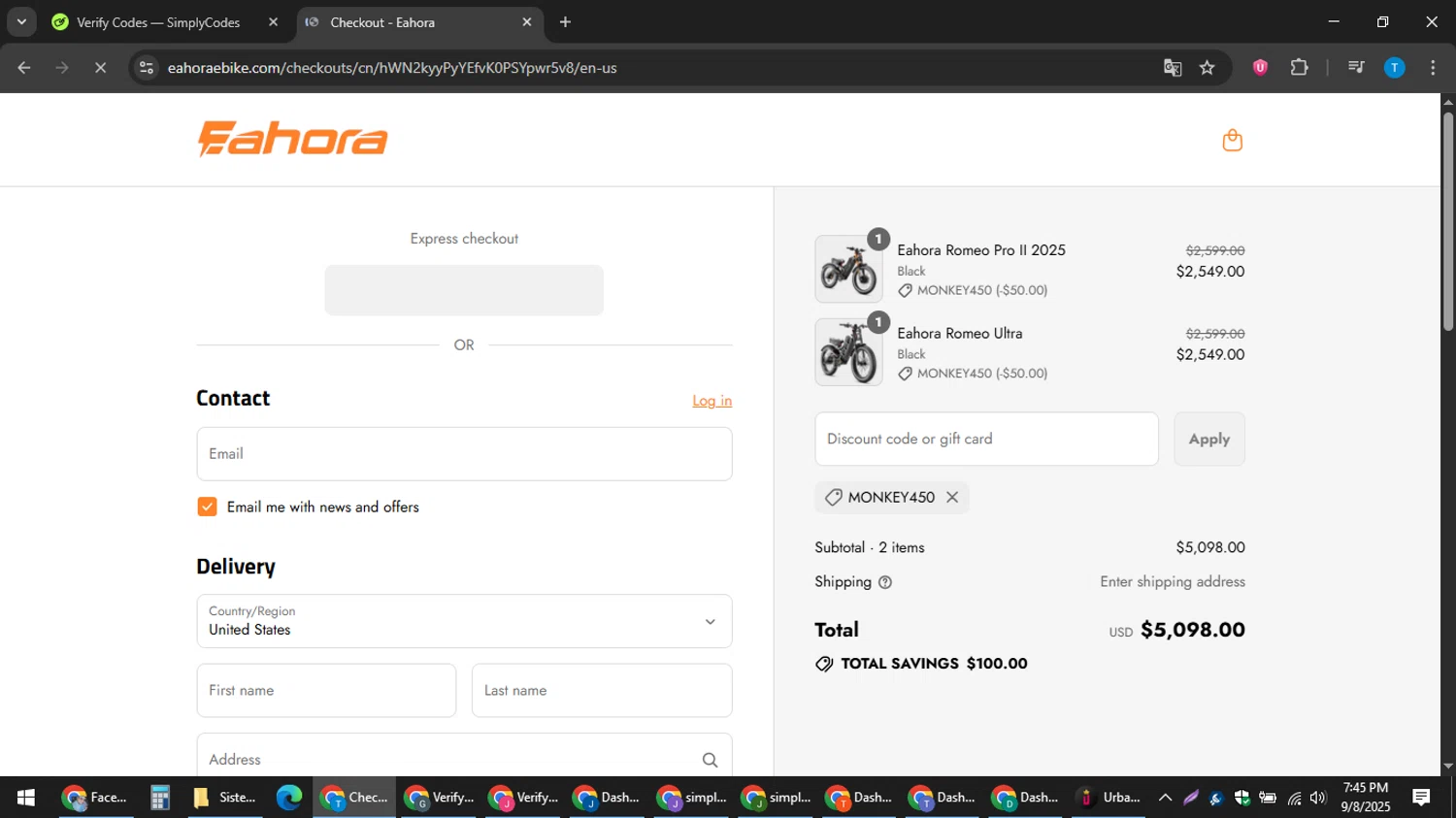This screenshot has width=1456, height=818.
Task: Open the Chrome extensions puzzle icon
Action: pyautogui.click(x=1299, y=68)
